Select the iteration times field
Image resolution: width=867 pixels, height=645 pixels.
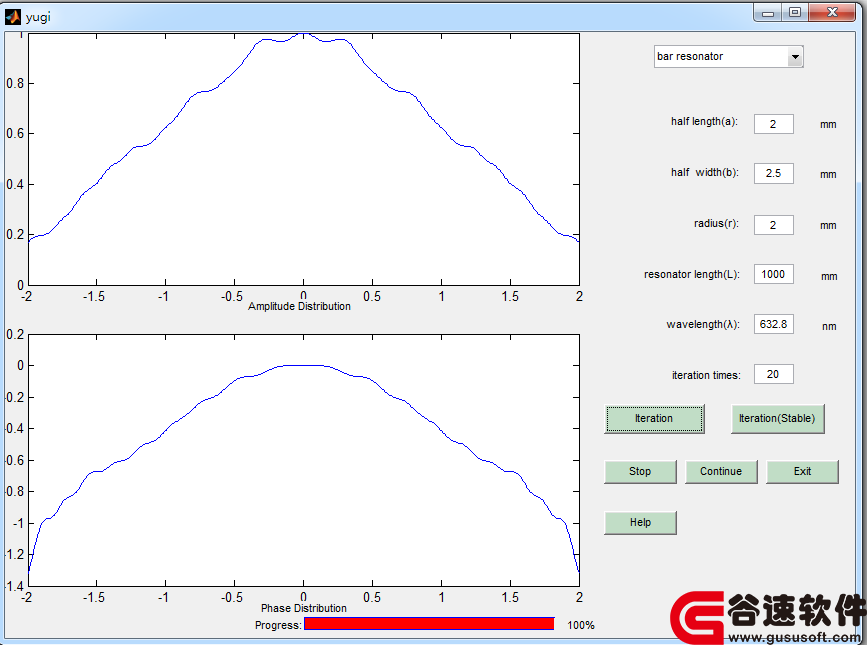pos(774,374)
